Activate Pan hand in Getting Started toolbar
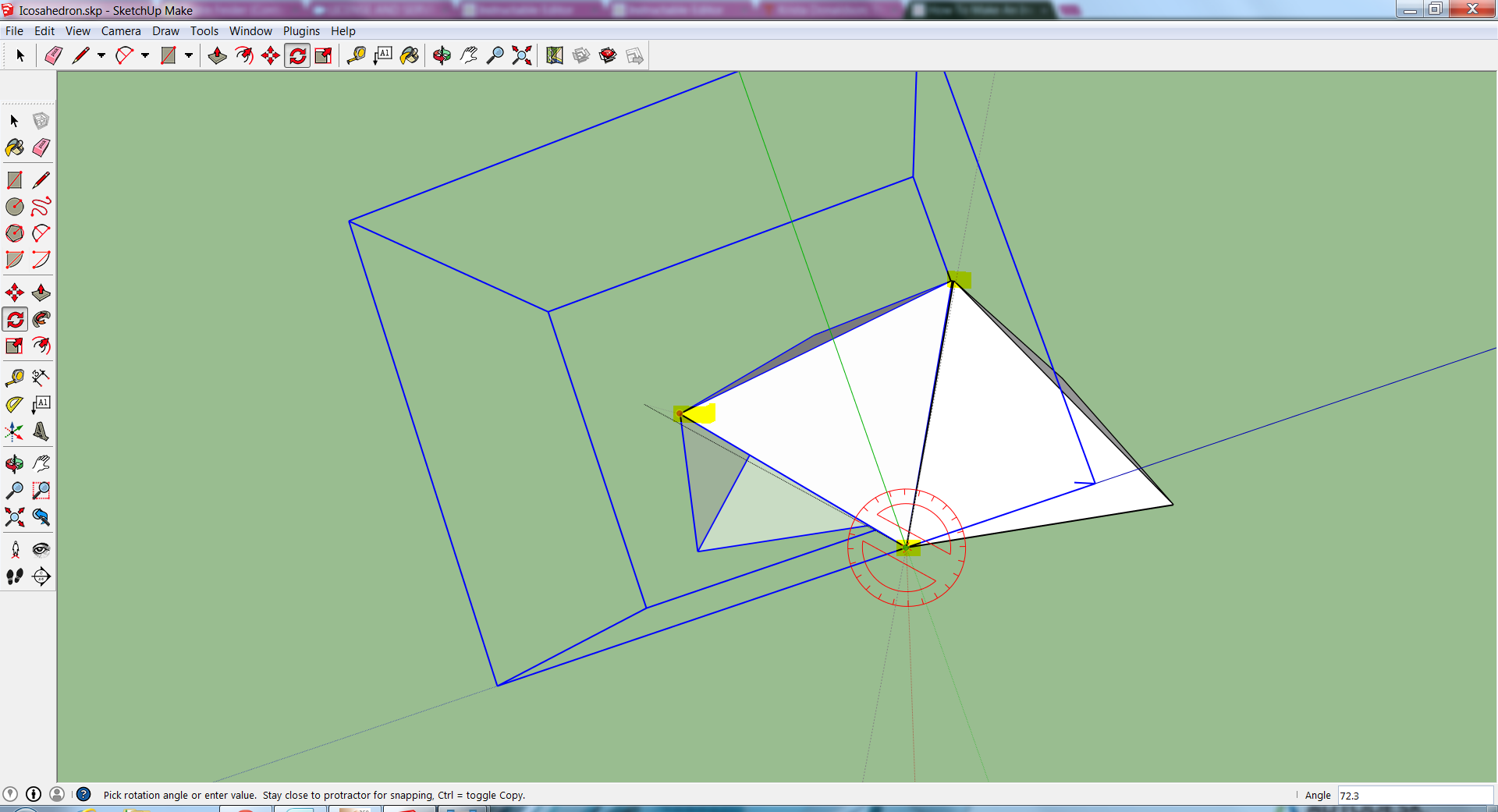Screen dimensions: 1498x812 pos(469,55)
